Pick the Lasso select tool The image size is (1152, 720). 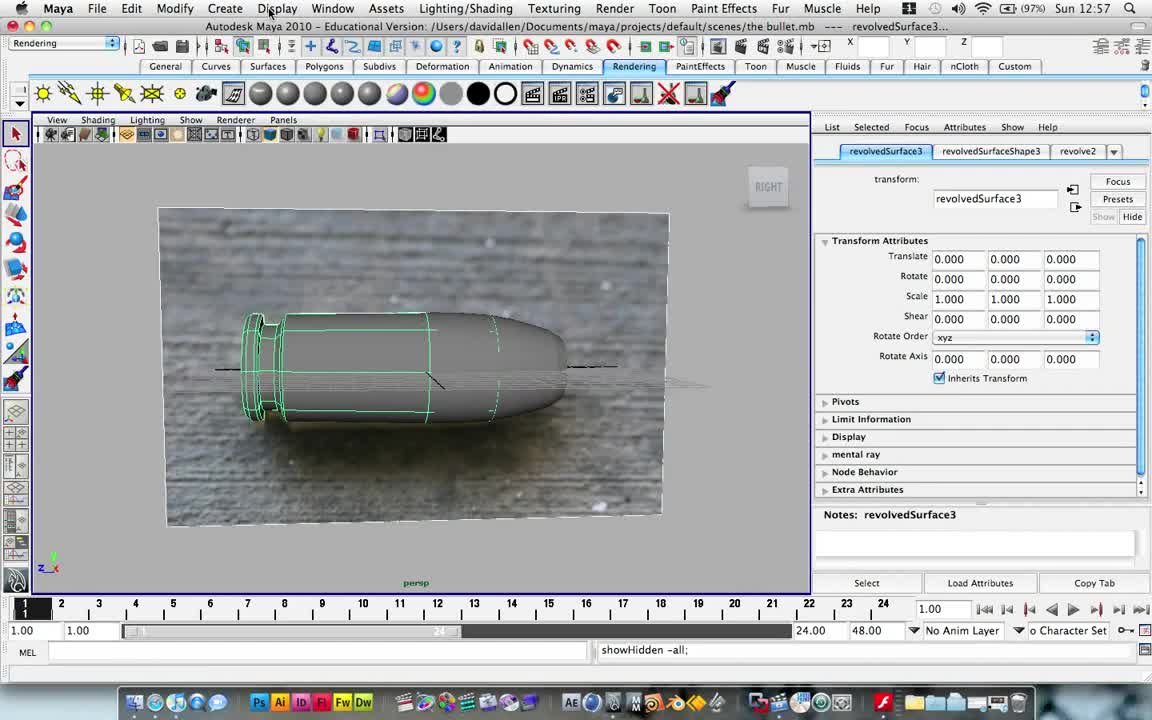[x=15, y=161]
